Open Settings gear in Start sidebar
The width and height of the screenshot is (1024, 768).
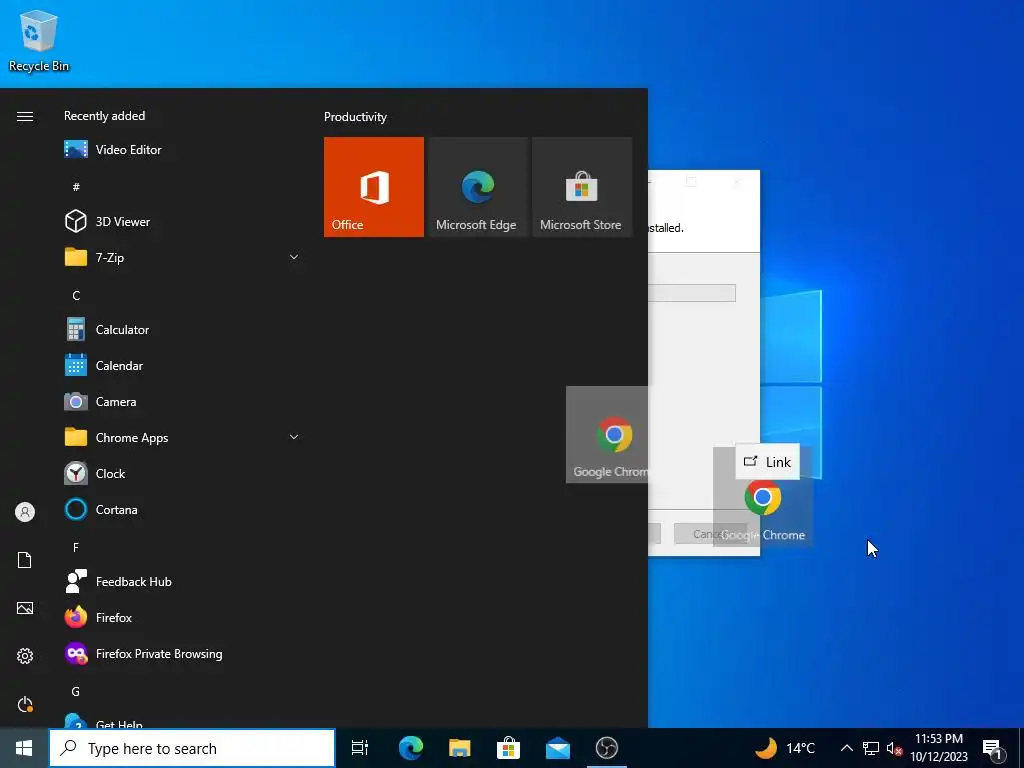[25, 656]
